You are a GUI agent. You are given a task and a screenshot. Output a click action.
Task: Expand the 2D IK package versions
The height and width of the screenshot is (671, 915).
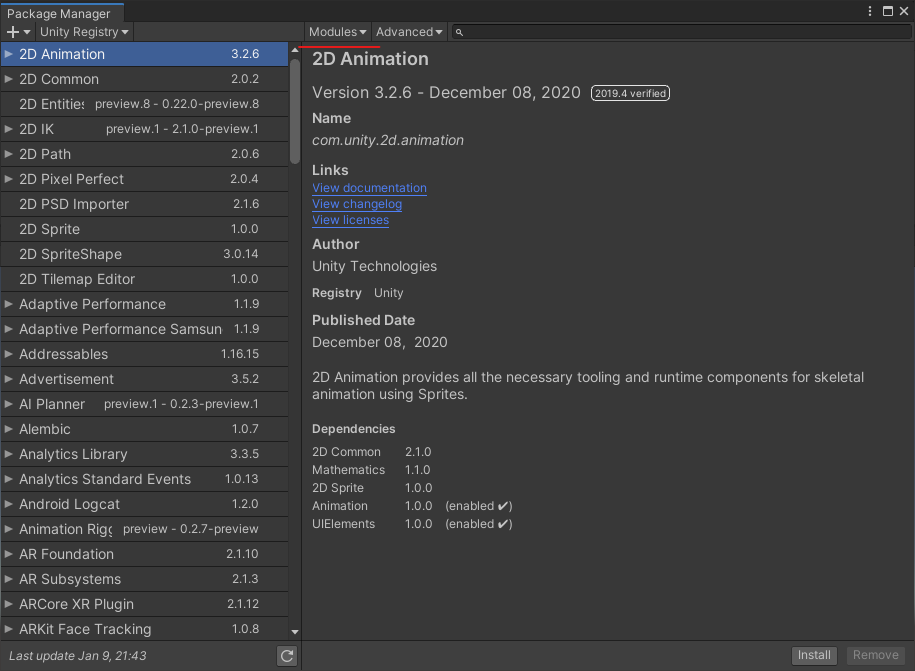click(8, 129)
